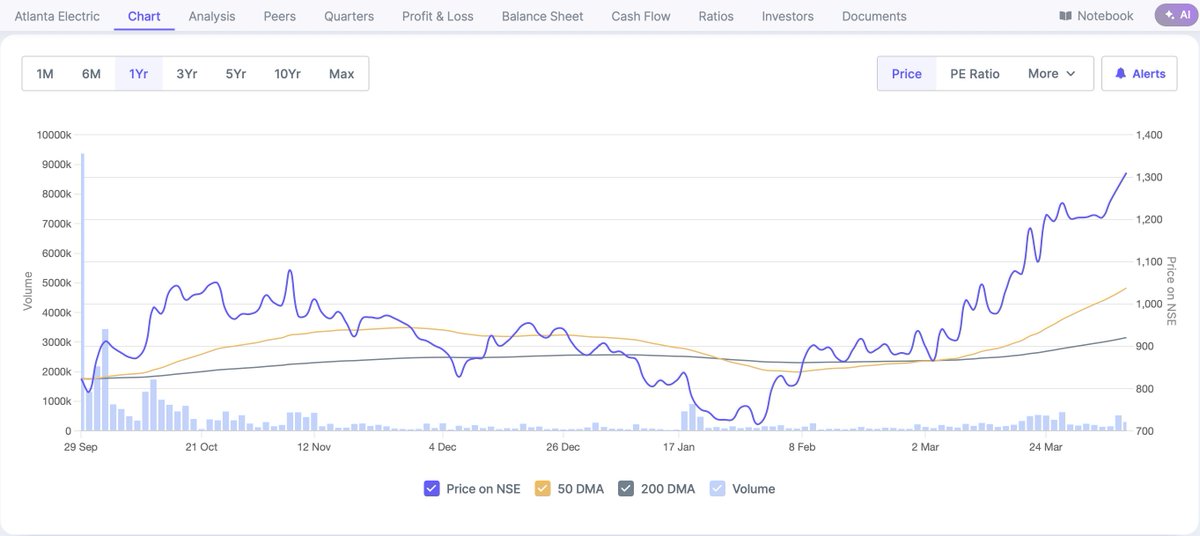Uncheck the 200 DMA checkbox

(626, 489)
